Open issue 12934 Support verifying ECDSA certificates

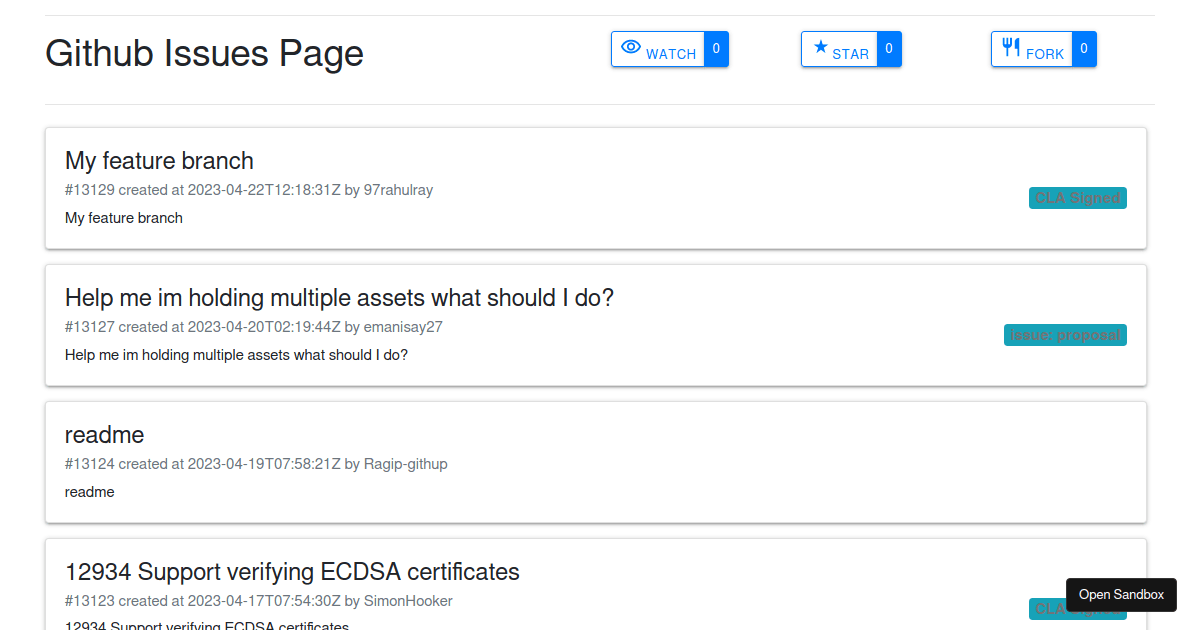point(292,571)
